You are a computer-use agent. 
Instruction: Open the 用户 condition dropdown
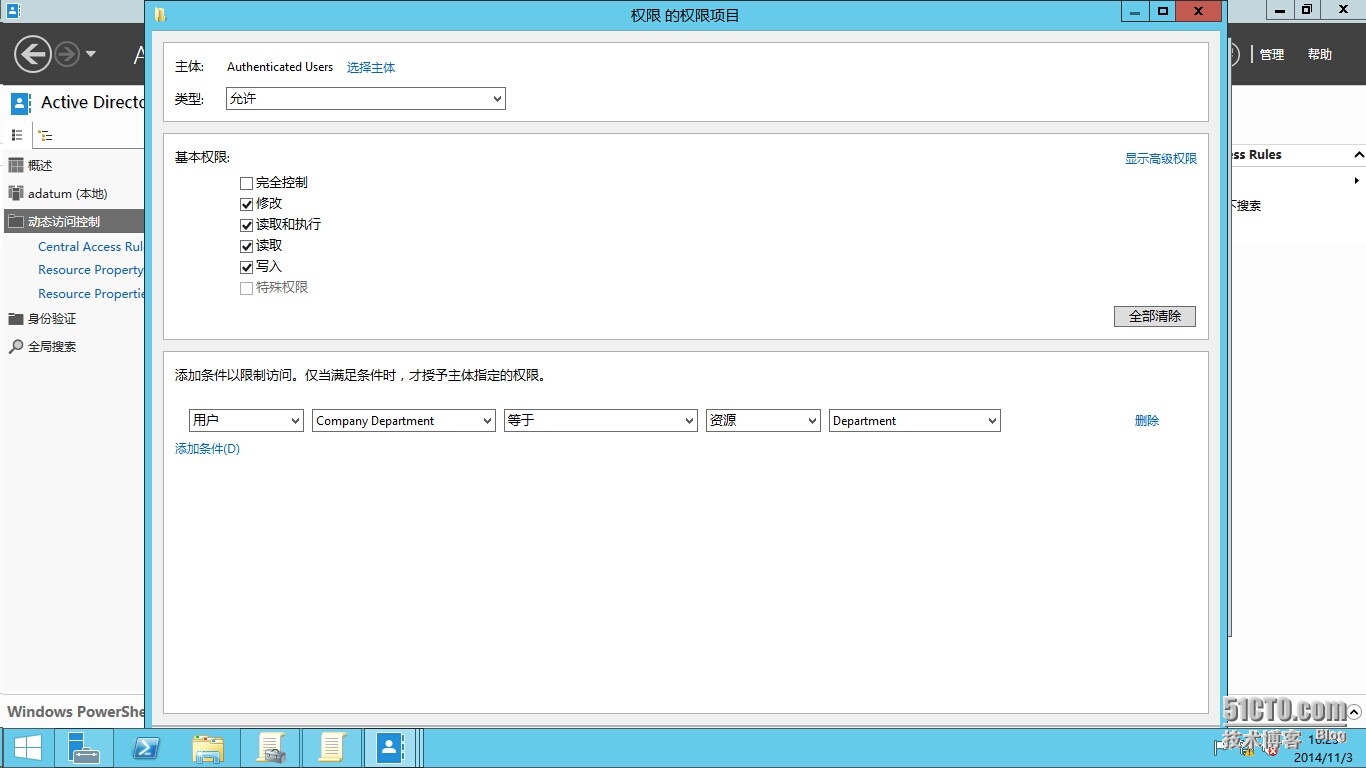246,420
